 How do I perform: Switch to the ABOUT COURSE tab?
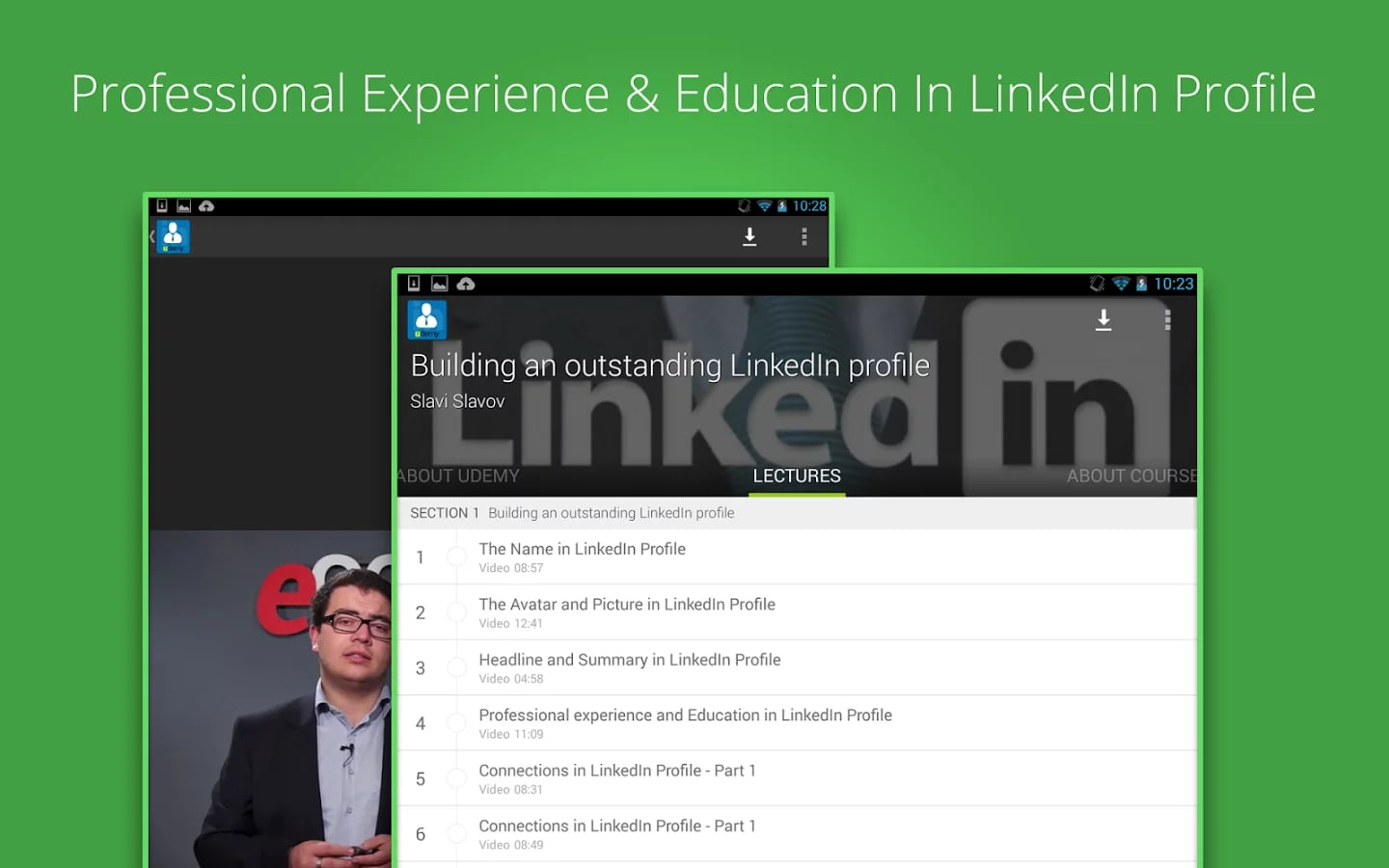[x=1131, y=475]
